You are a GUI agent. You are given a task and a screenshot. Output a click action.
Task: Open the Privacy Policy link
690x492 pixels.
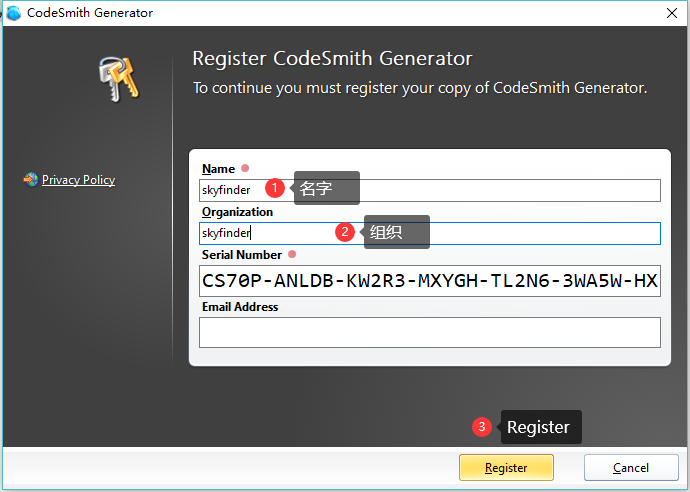coord(78,180)
